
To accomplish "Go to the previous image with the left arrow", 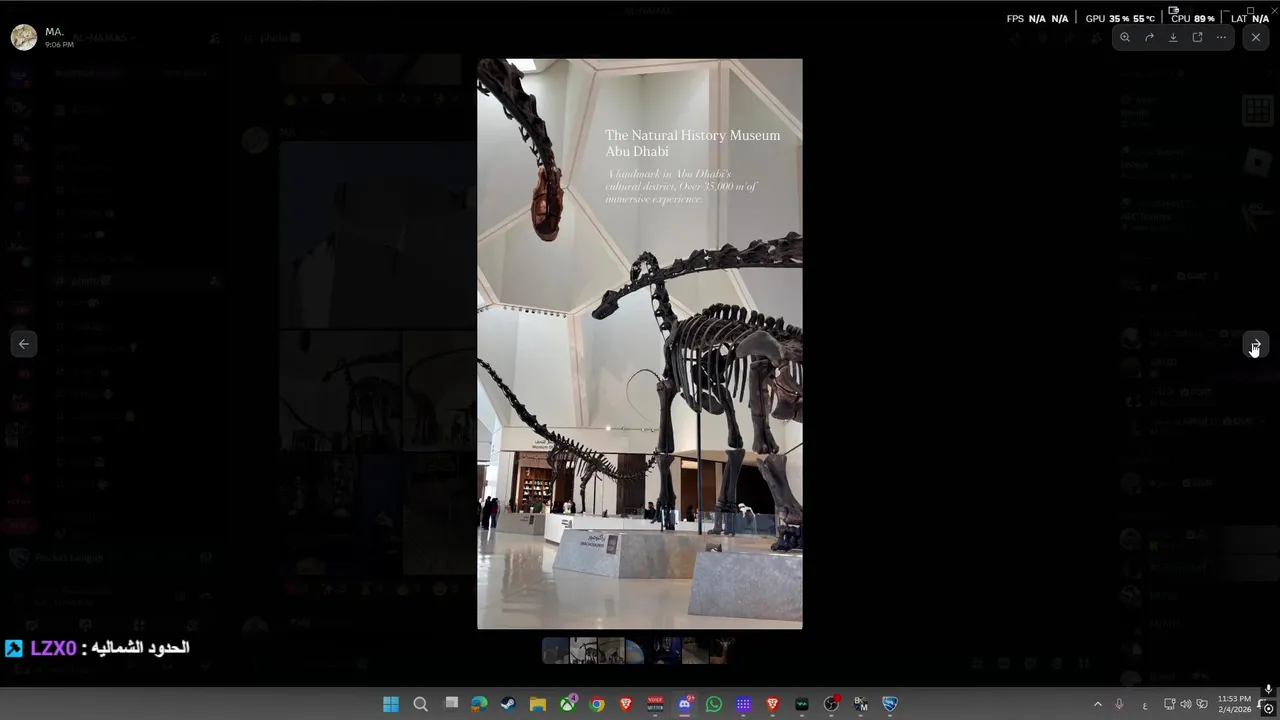I will [x=24, y=344].
